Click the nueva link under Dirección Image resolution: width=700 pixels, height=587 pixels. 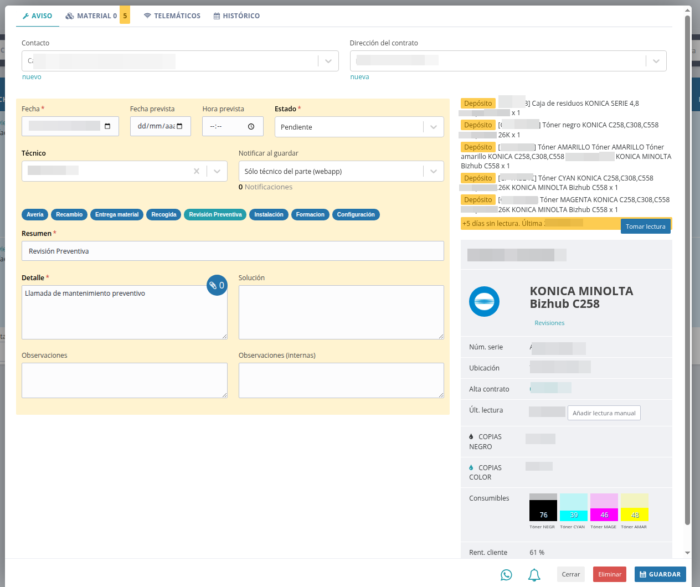coord(359,77)
